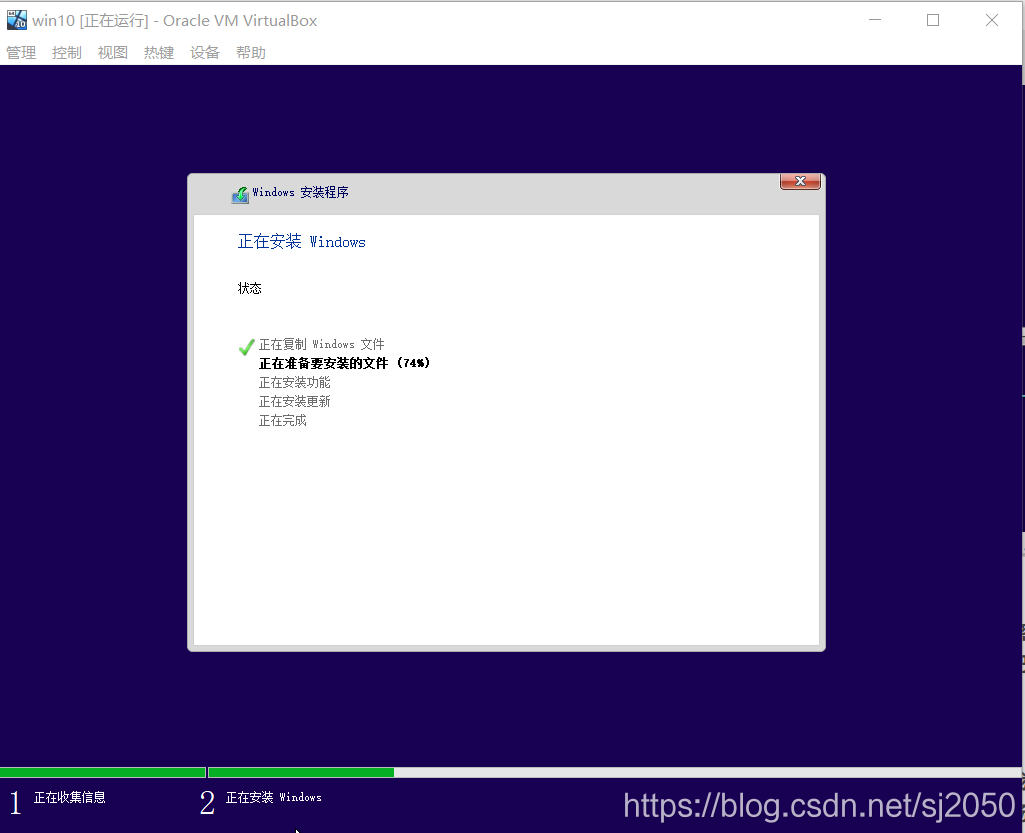
Task: Select the 正在复制 Windows 文件 step
Action: pyautogui.click(x=322, y=345)
